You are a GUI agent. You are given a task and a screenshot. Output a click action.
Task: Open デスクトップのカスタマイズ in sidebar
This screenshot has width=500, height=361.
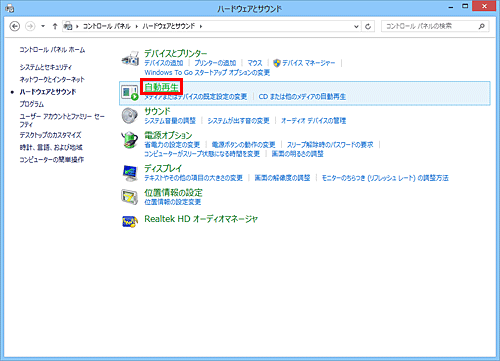coord(50,135)
